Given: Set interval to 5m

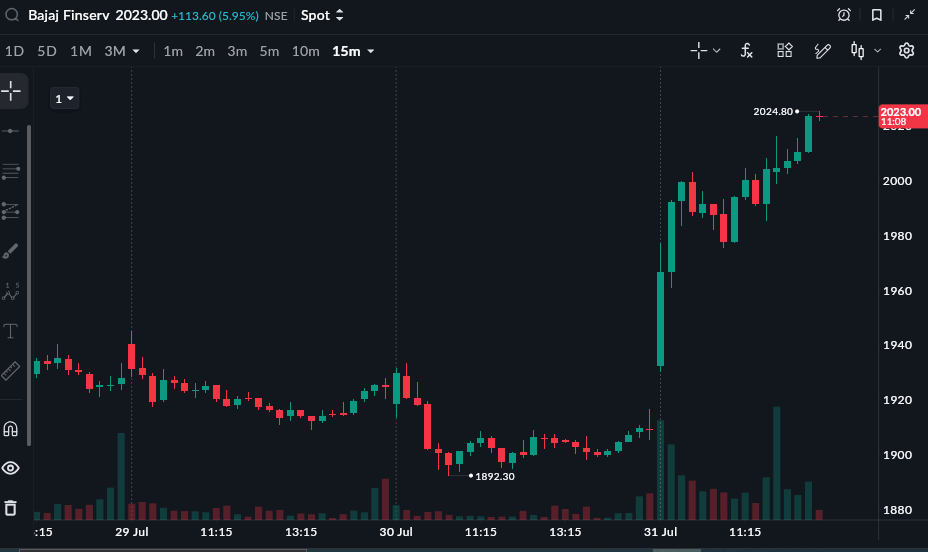Looking at the screenshot, I should [269, 51].
